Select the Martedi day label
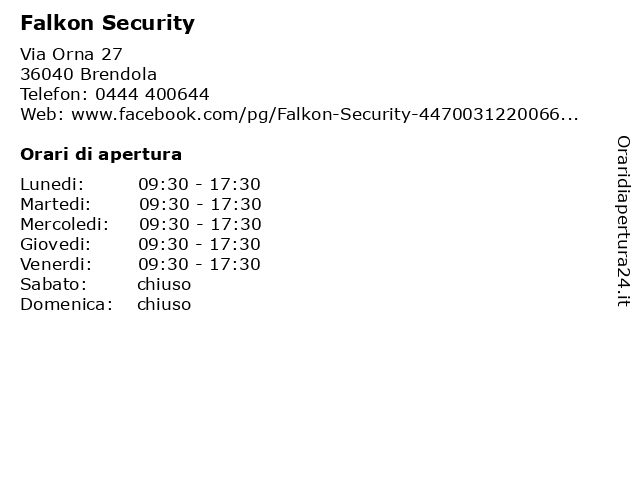 [x=56, y=204]
